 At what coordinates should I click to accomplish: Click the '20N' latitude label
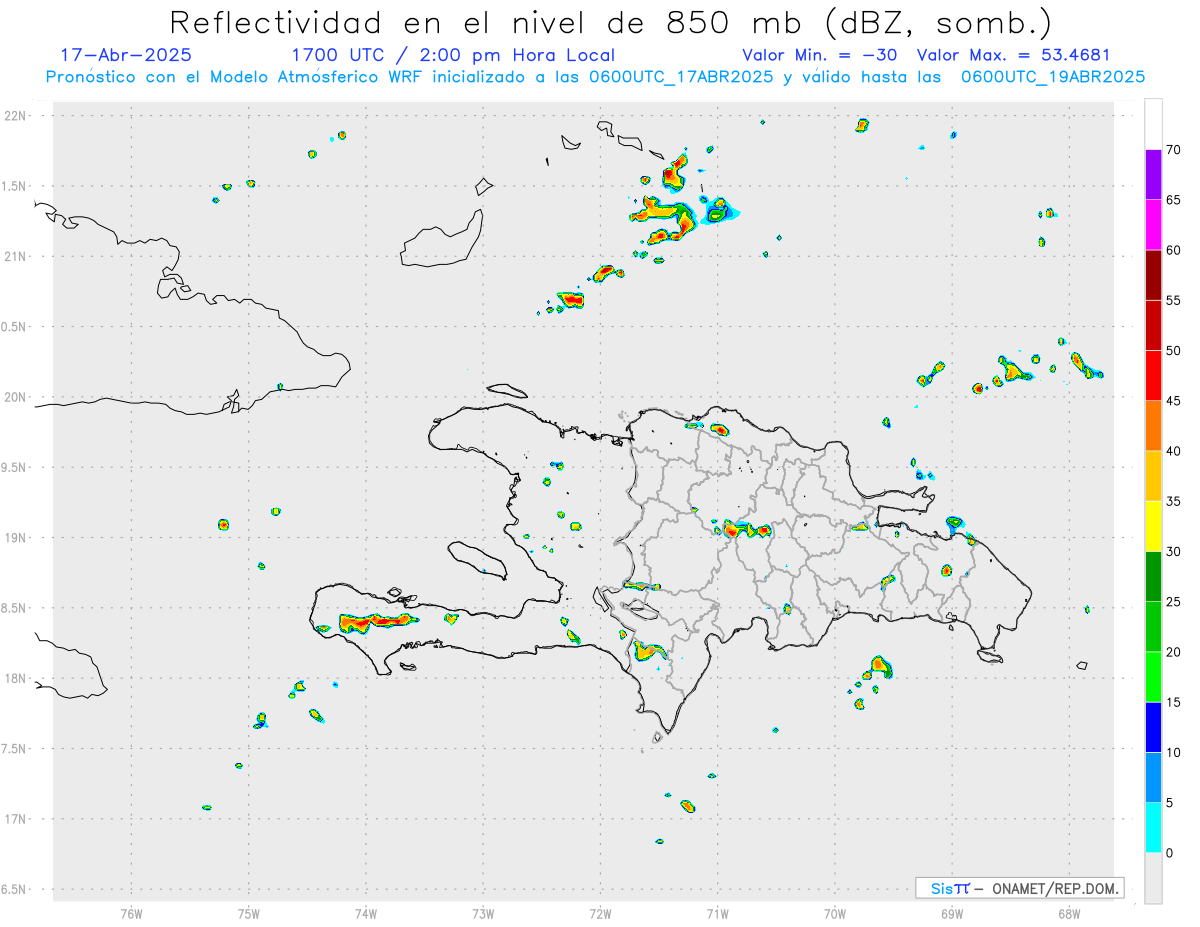(x=16, y=397)
